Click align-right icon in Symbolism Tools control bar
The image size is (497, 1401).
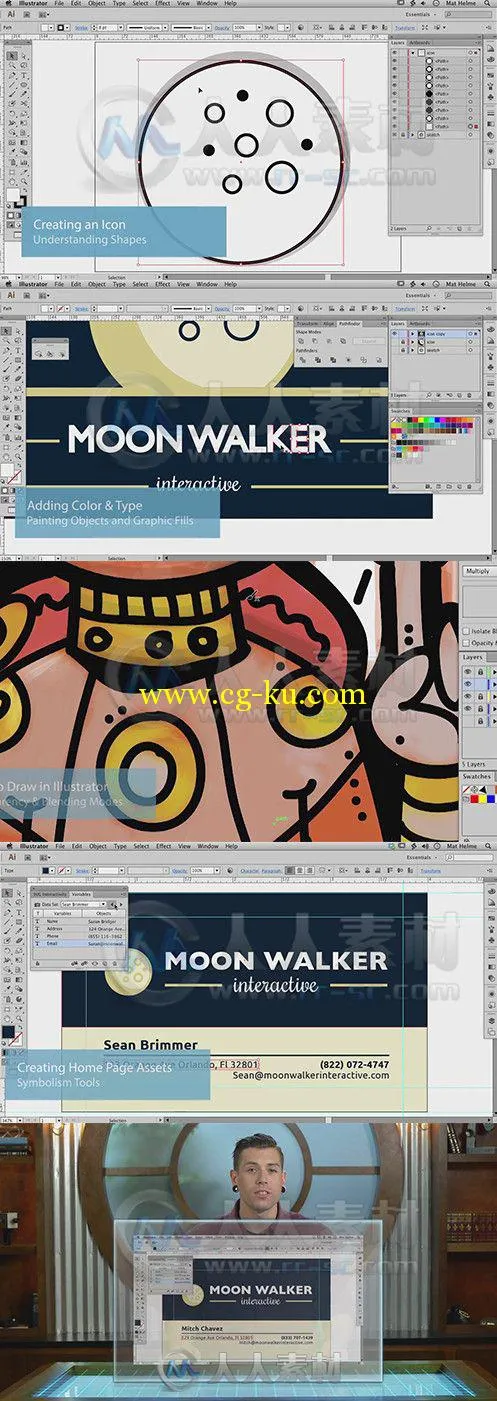click(310, 870)
